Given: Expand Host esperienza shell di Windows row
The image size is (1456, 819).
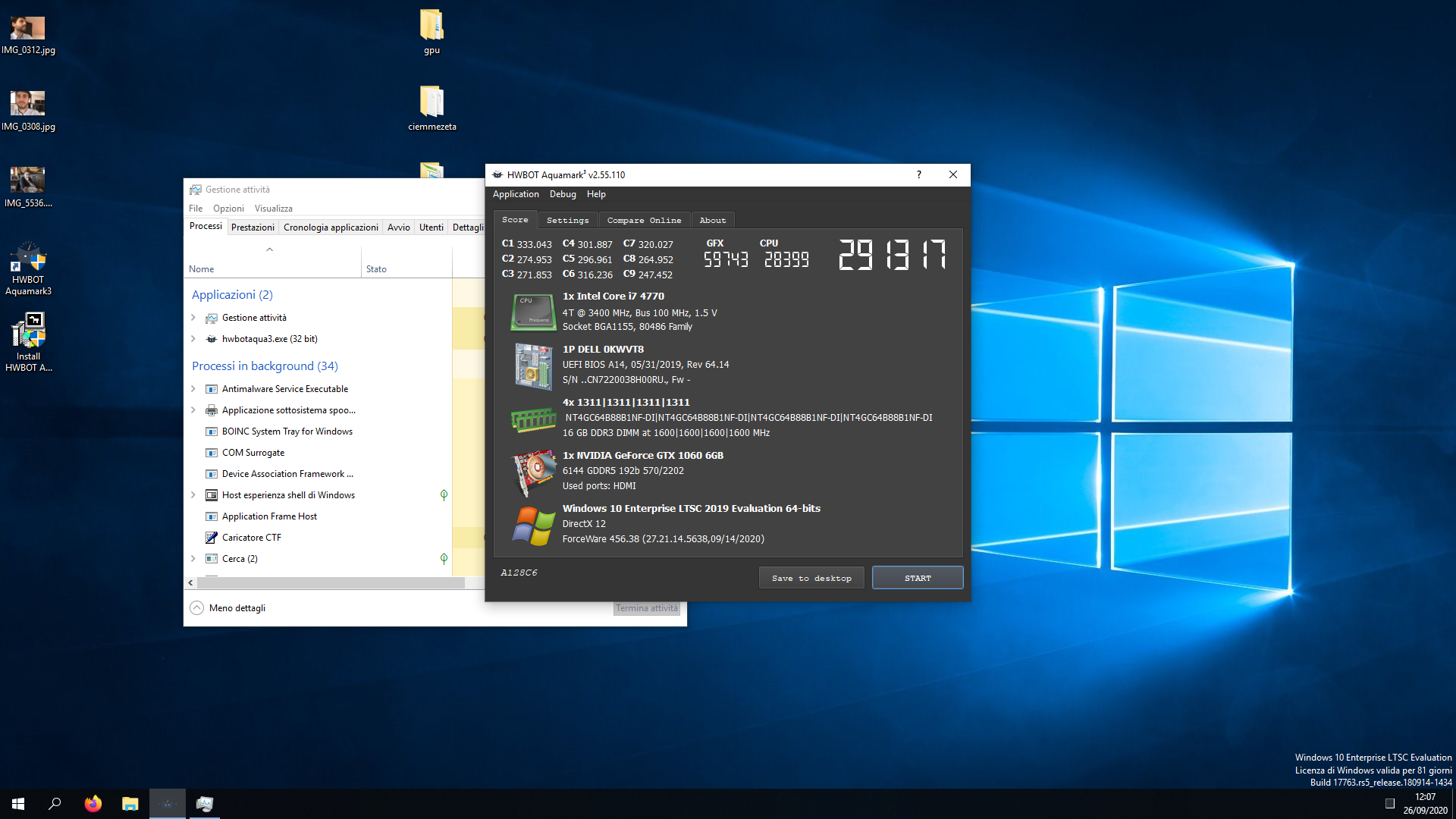Looking at the screenshot, I should tap(193, 495).
